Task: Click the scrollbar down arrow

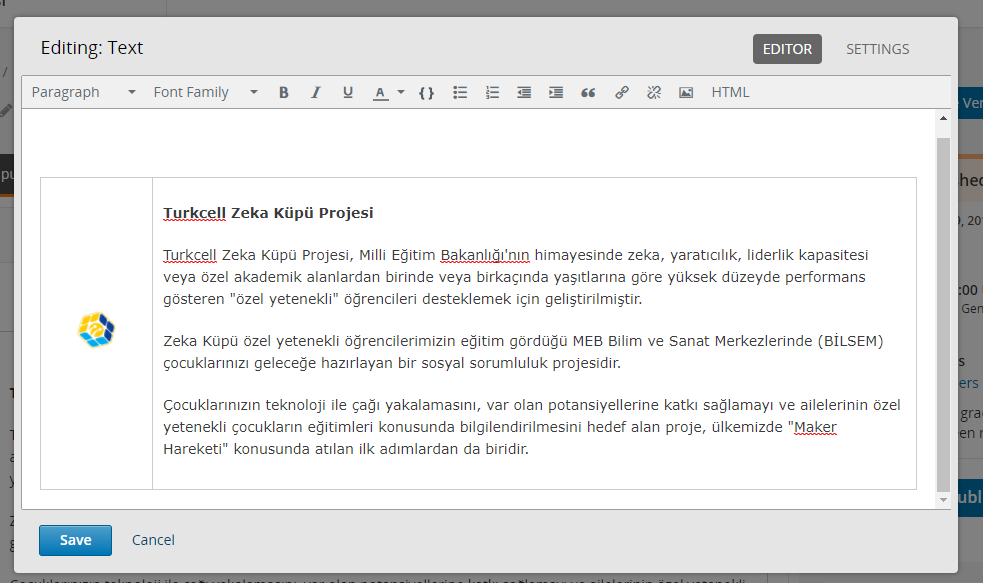Action: (943, 500)
